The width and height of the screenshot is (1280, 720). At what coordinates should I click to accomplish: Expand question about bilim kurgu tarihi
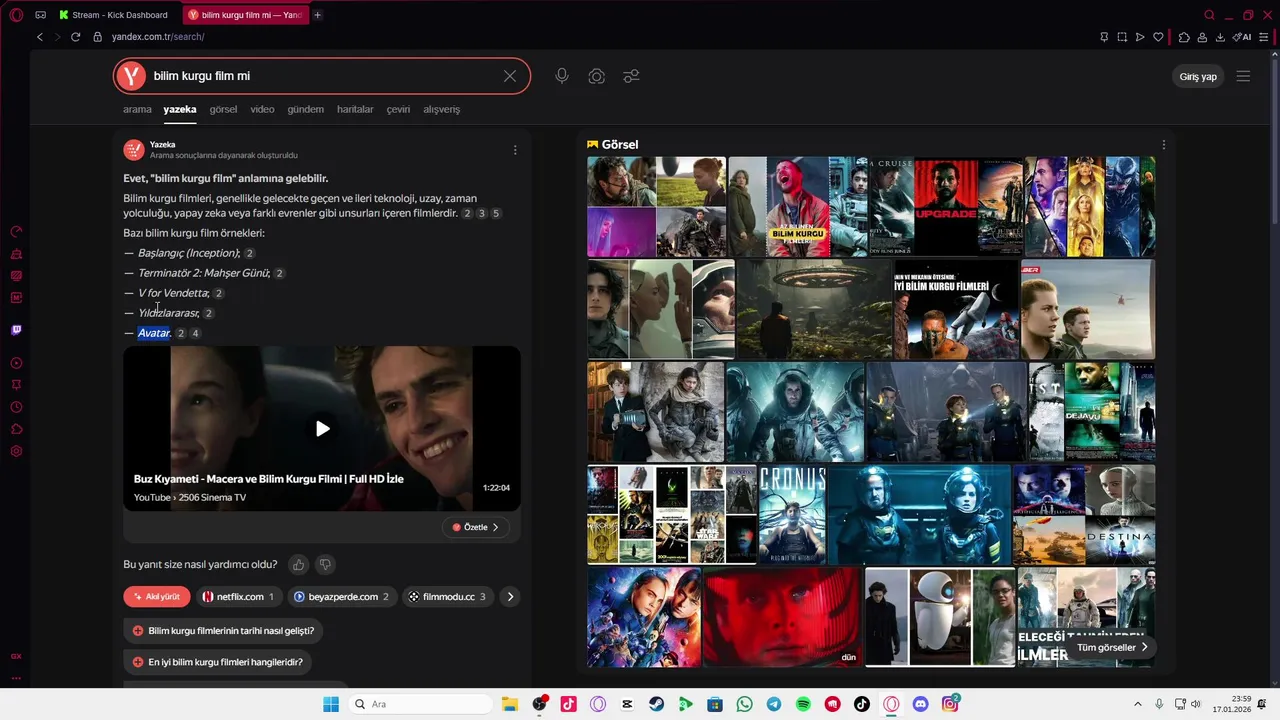pos(224,631)
